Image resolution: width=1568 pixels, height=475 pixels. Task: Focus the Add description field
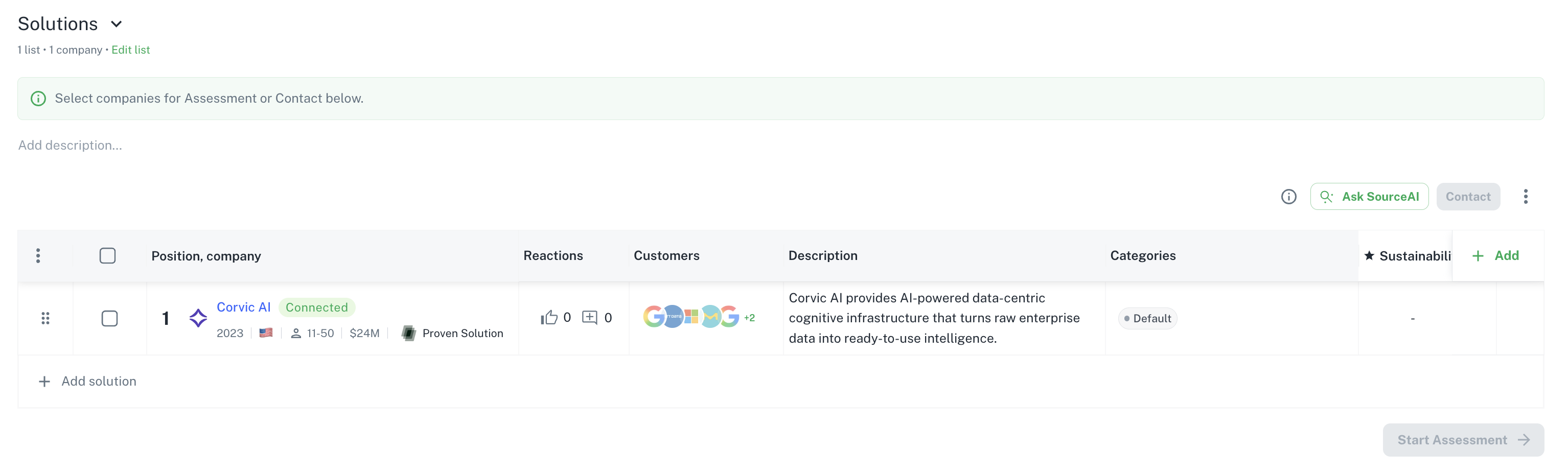tap(70, 146)
